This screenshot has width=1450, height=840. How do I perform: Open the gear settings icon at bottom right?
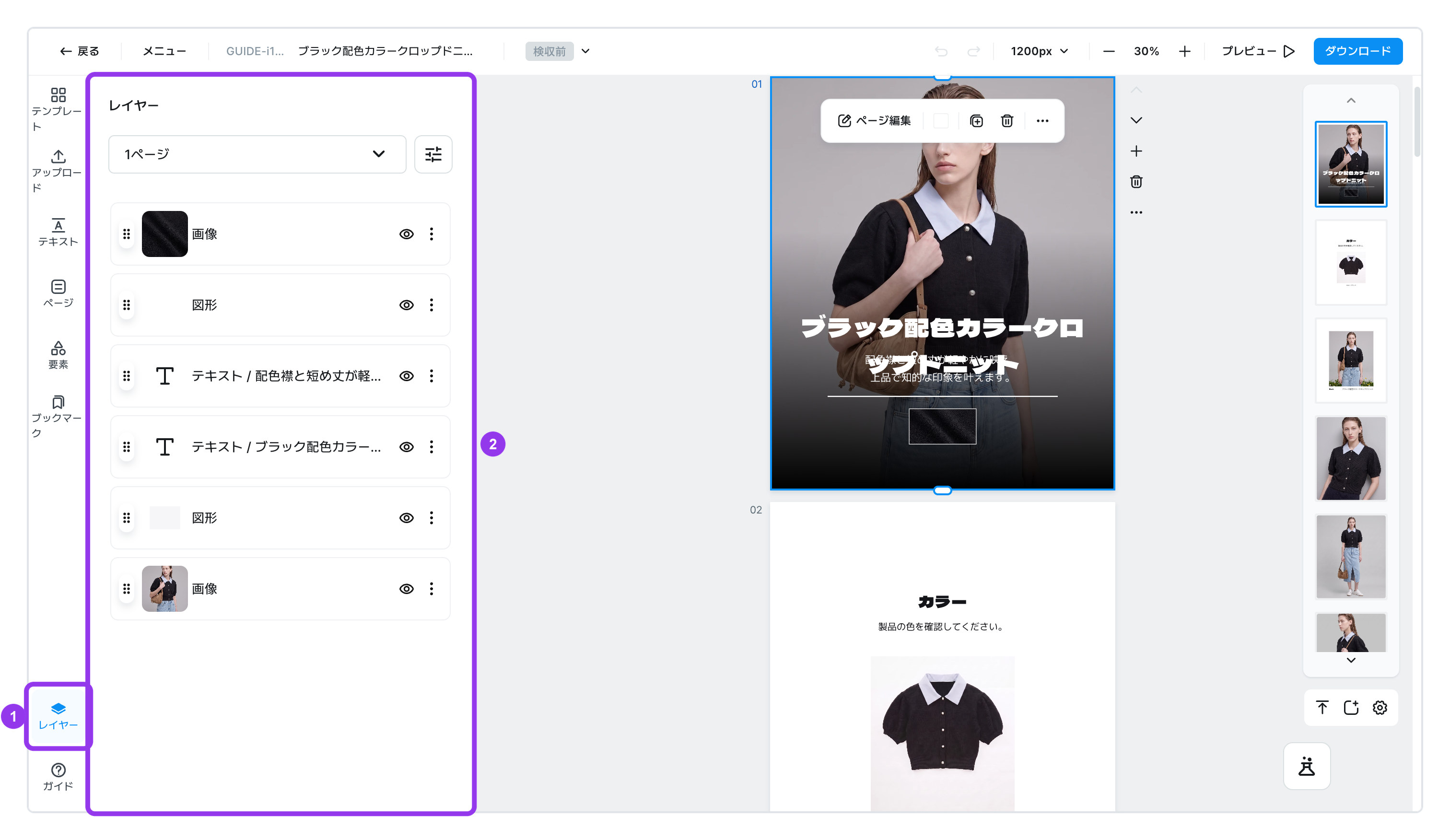pyautogui.click(x=1379, y=707)
